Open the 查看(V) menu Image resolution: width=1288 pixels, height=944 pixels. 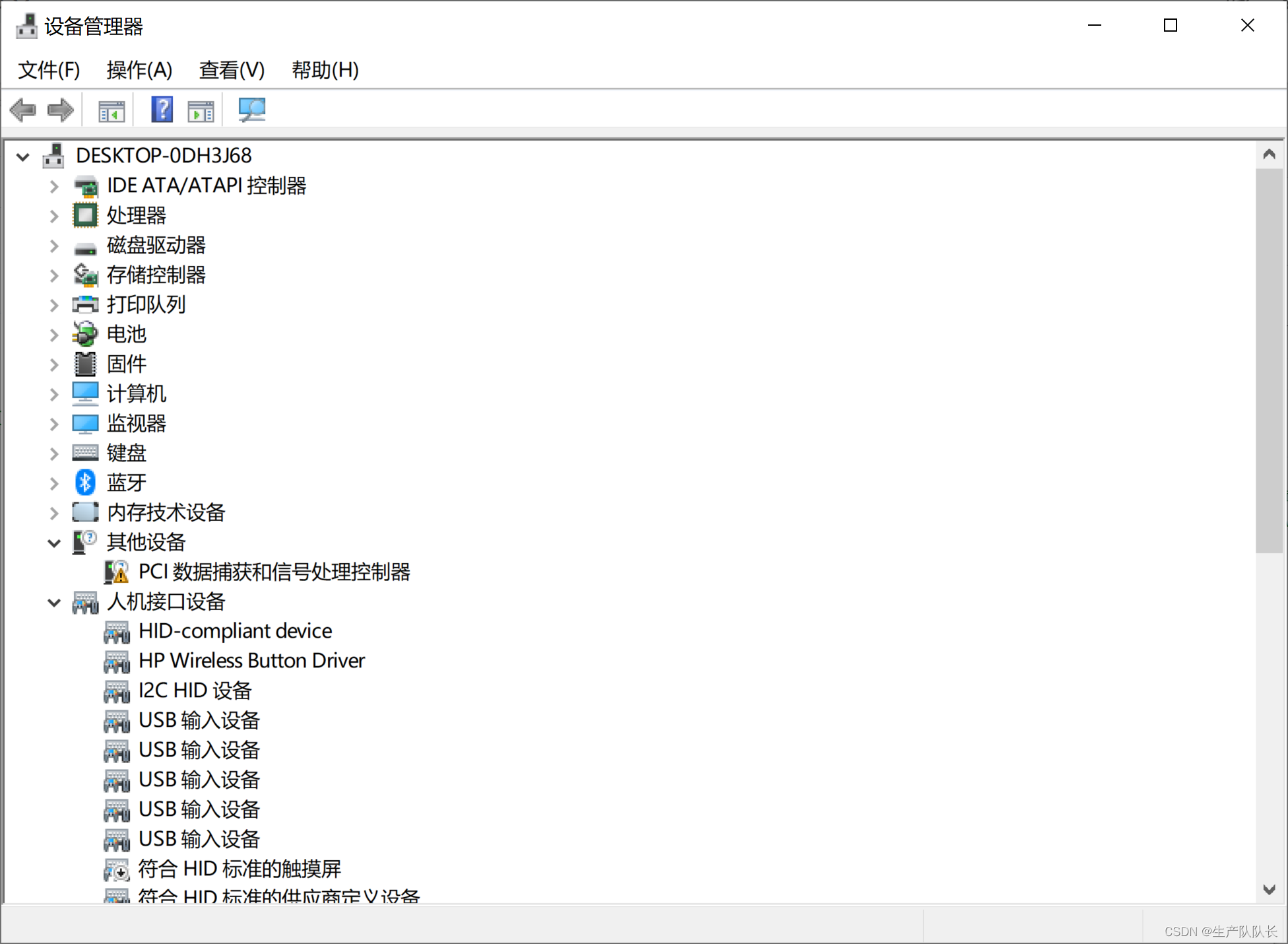coord(232,70)
